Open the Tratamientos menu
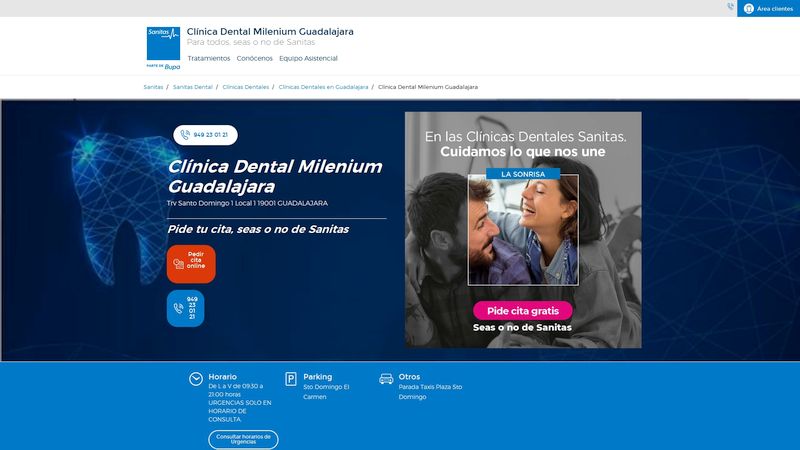The image size is (800, 450). point(209,58)
